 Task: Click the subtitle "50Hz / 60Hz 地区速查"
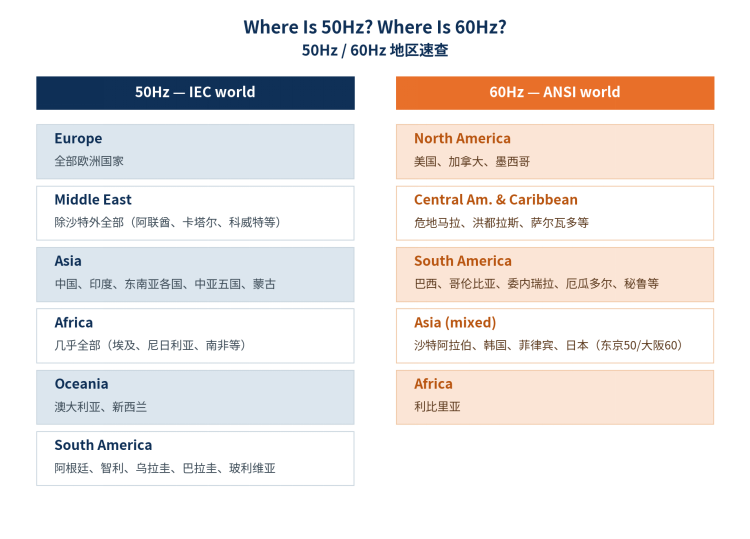(x=375, y=50)
